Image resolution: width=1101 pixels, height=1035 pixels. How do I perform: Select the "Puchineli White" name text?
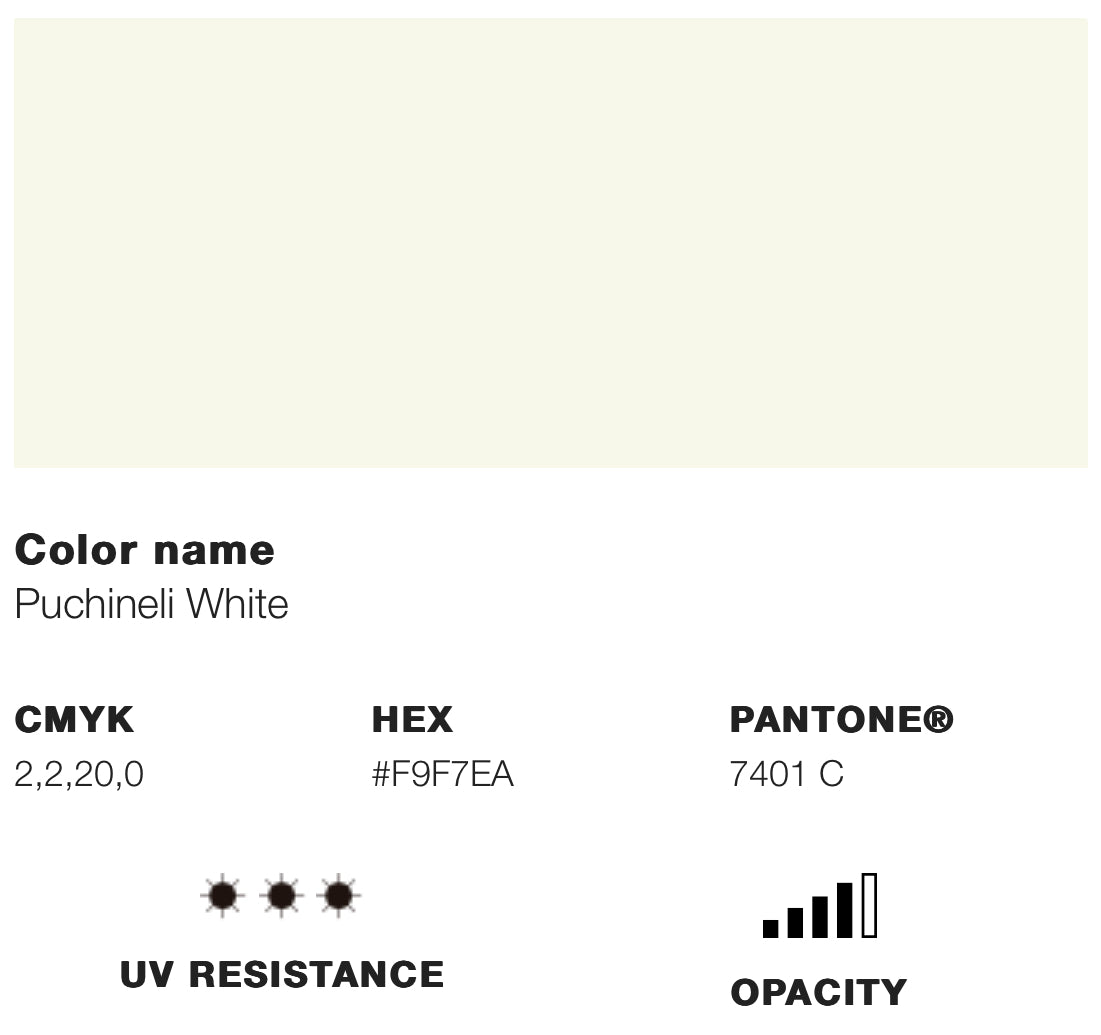pos(151,604)
